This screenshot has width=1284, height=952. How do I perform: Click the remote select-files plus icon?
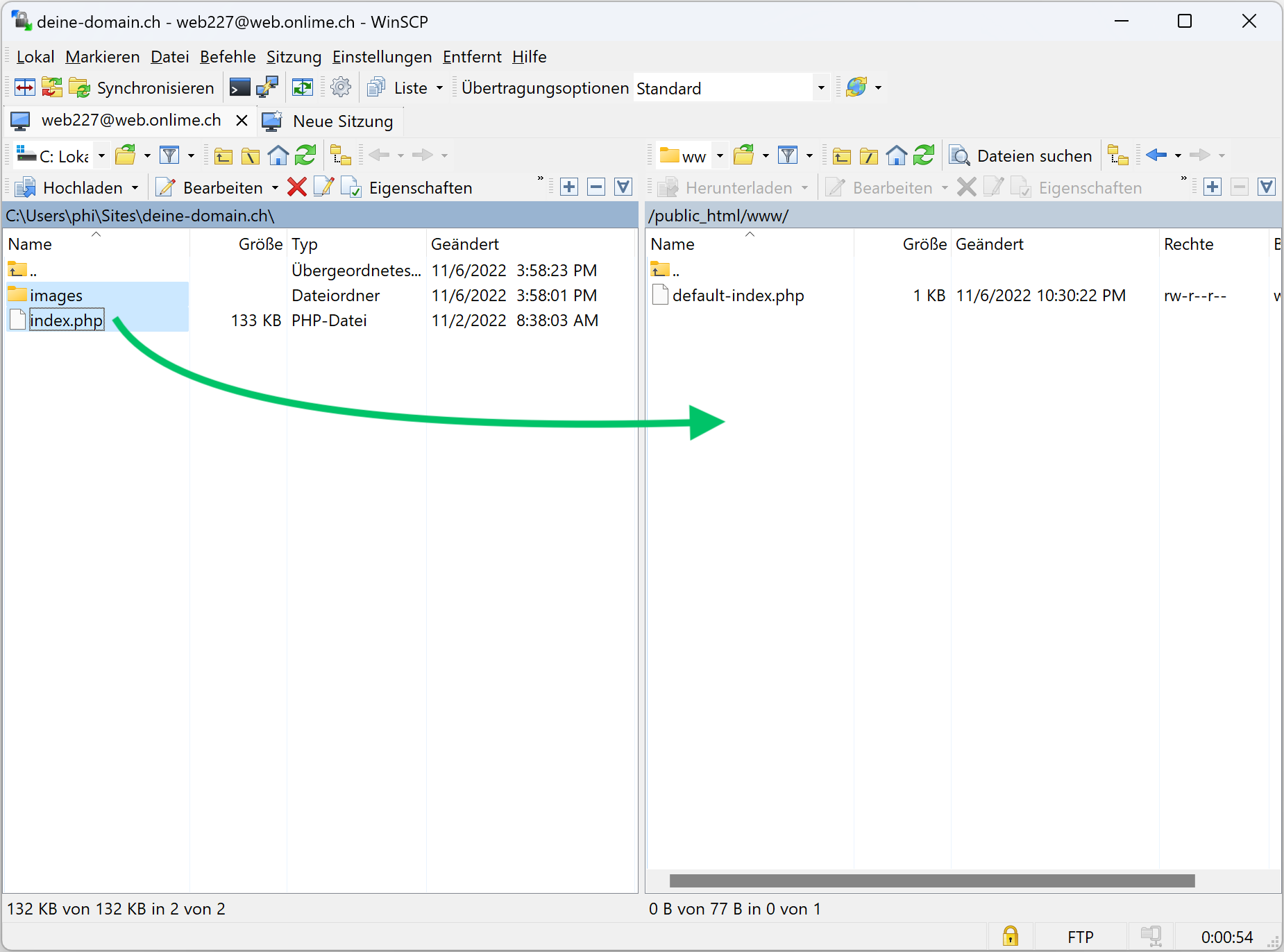1213,187
